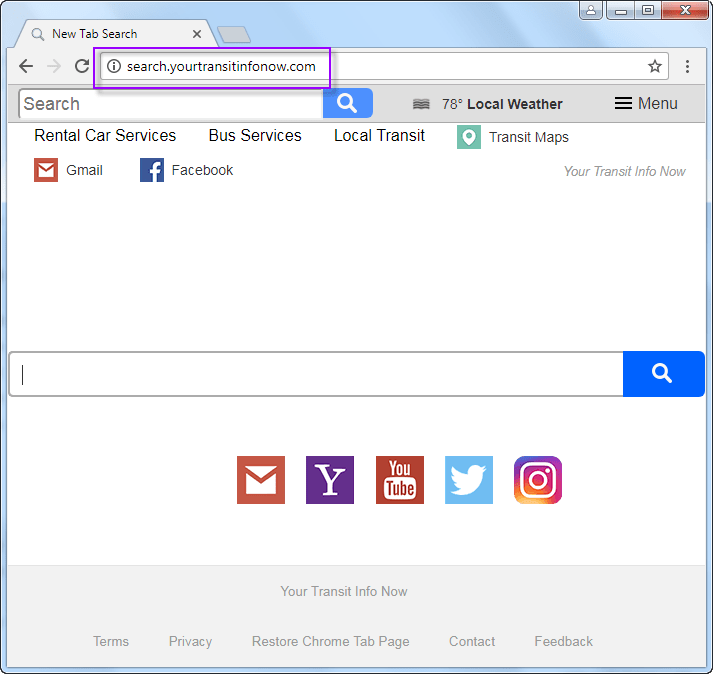Image resolution: width=713 pixels, height=674 pixels.
Task: Open the Privacy footer link
Action: (191, 641)
